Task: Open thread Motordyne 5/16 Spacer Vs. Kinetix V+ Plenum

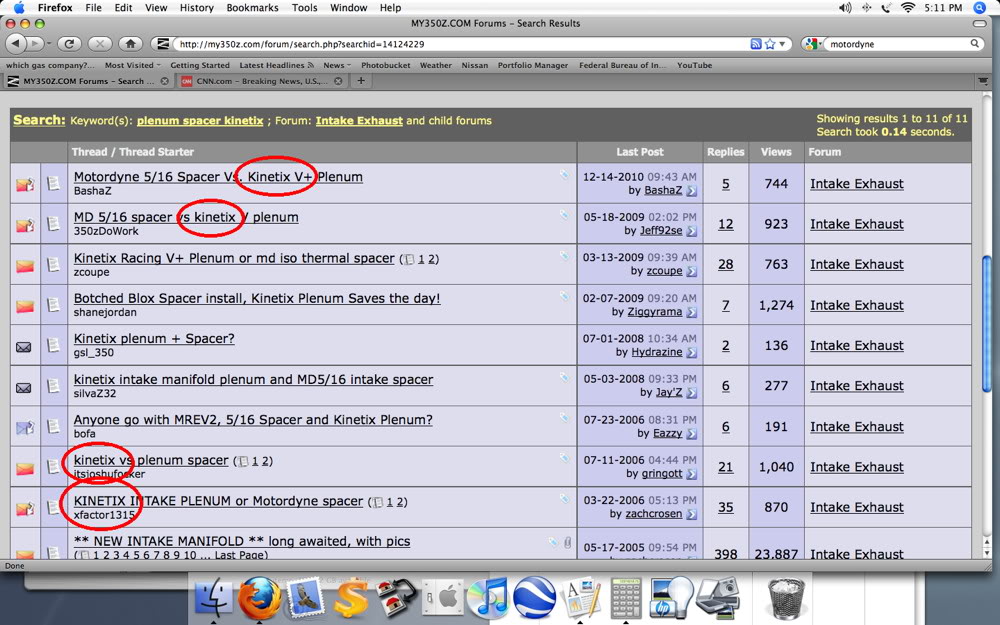Action: pyautogui.click(x=218, y=177)
